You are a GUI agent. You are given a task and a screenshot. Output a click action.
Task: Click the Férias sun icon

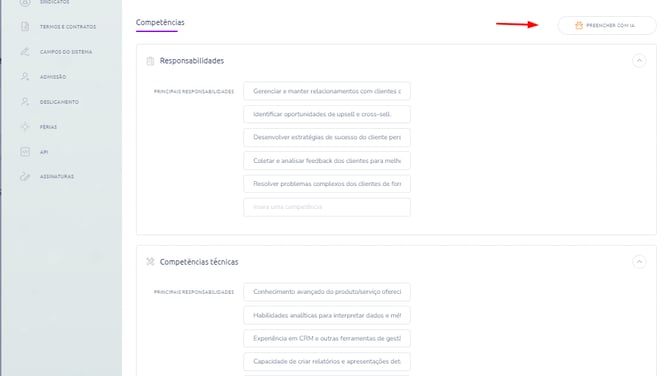pos(25,126)
